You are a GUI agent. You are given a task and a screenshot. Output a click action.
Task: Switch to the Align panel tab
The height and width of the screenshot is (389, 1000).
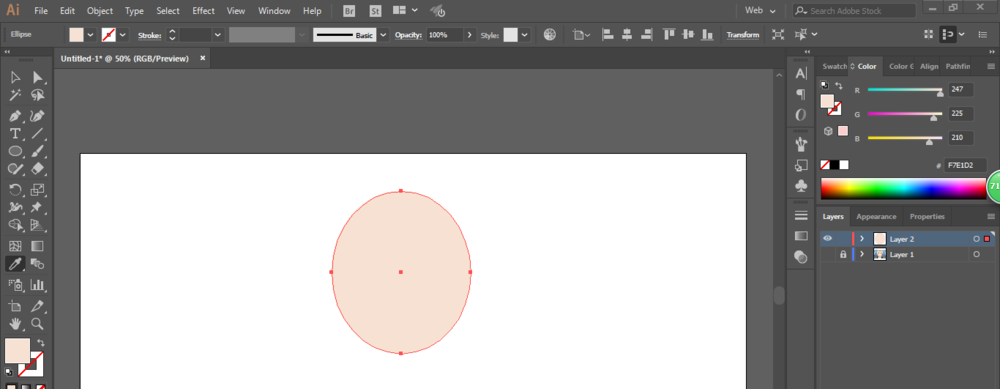[x=929, y=66]
